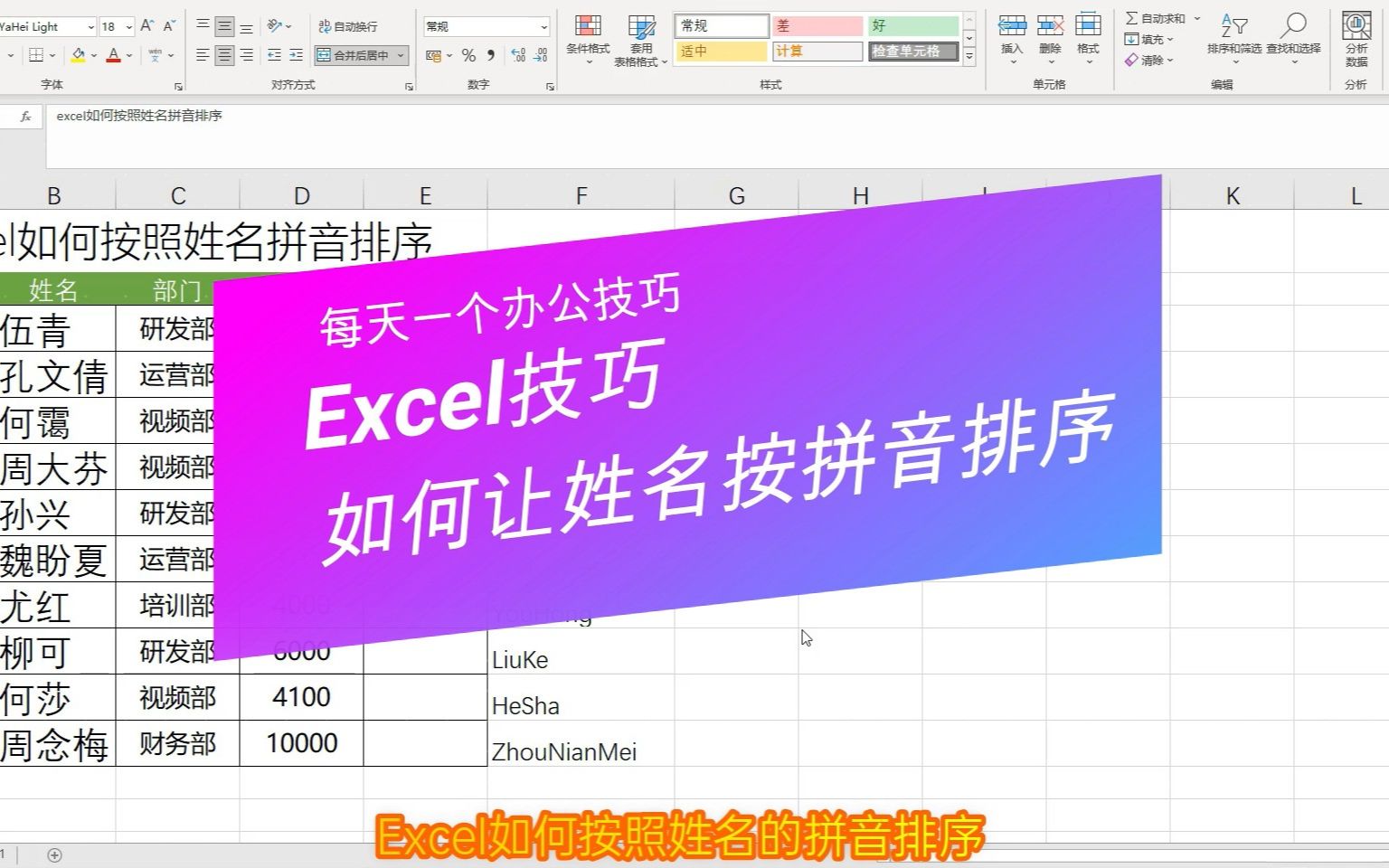1389x868 pixels.
Task: Click into the formula bar text
Action: [139, 116]
